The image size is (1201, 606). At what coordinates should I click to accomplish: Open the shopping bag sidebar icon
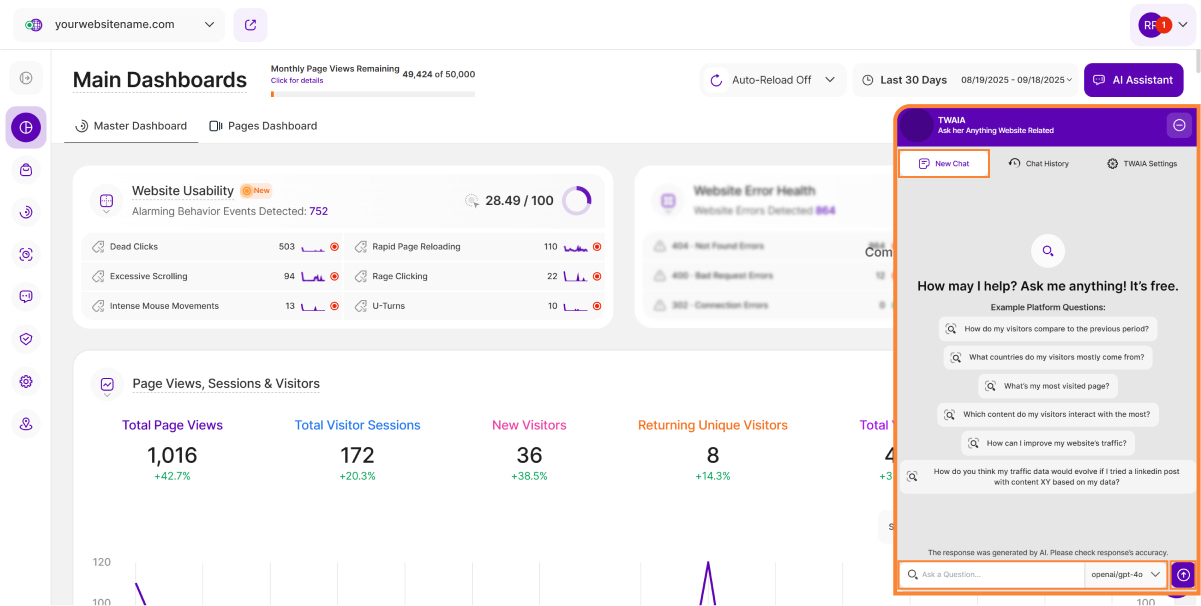26,170
